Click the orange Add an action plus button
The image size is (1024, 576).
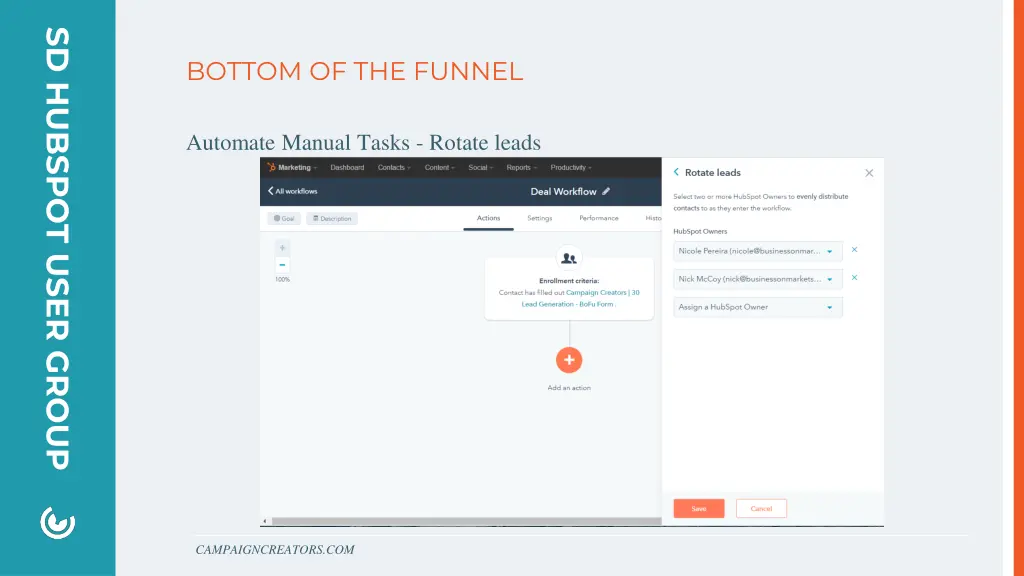click(569, 360)
